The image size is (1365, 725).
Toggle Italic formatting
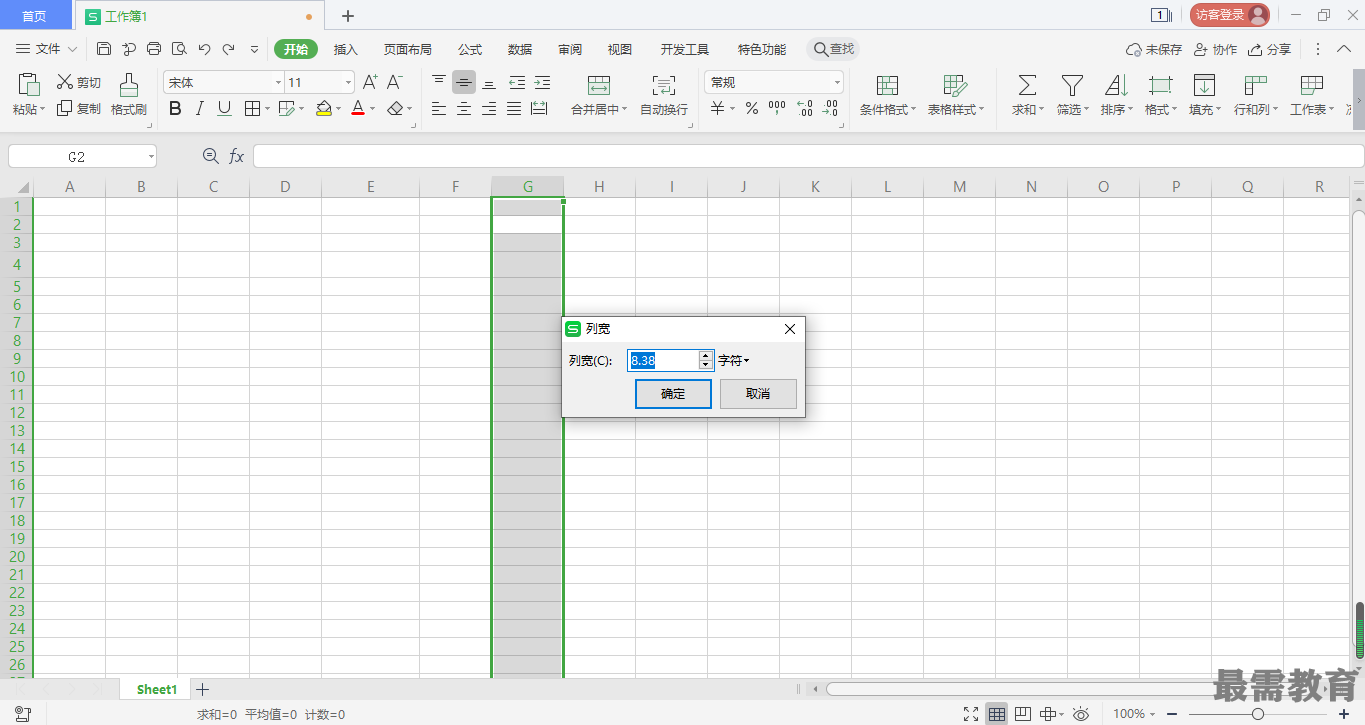[x=200, y=109]
